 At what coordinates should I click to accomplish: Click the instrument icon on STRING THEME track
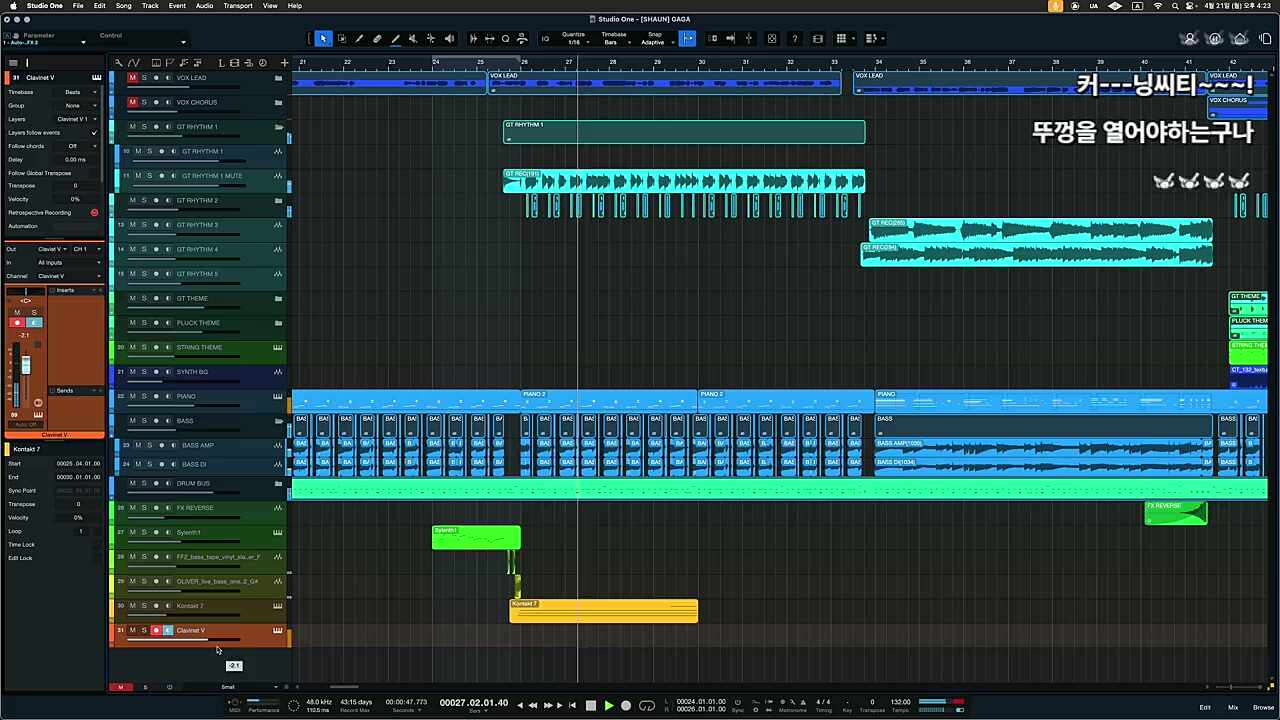click(278, 348)
